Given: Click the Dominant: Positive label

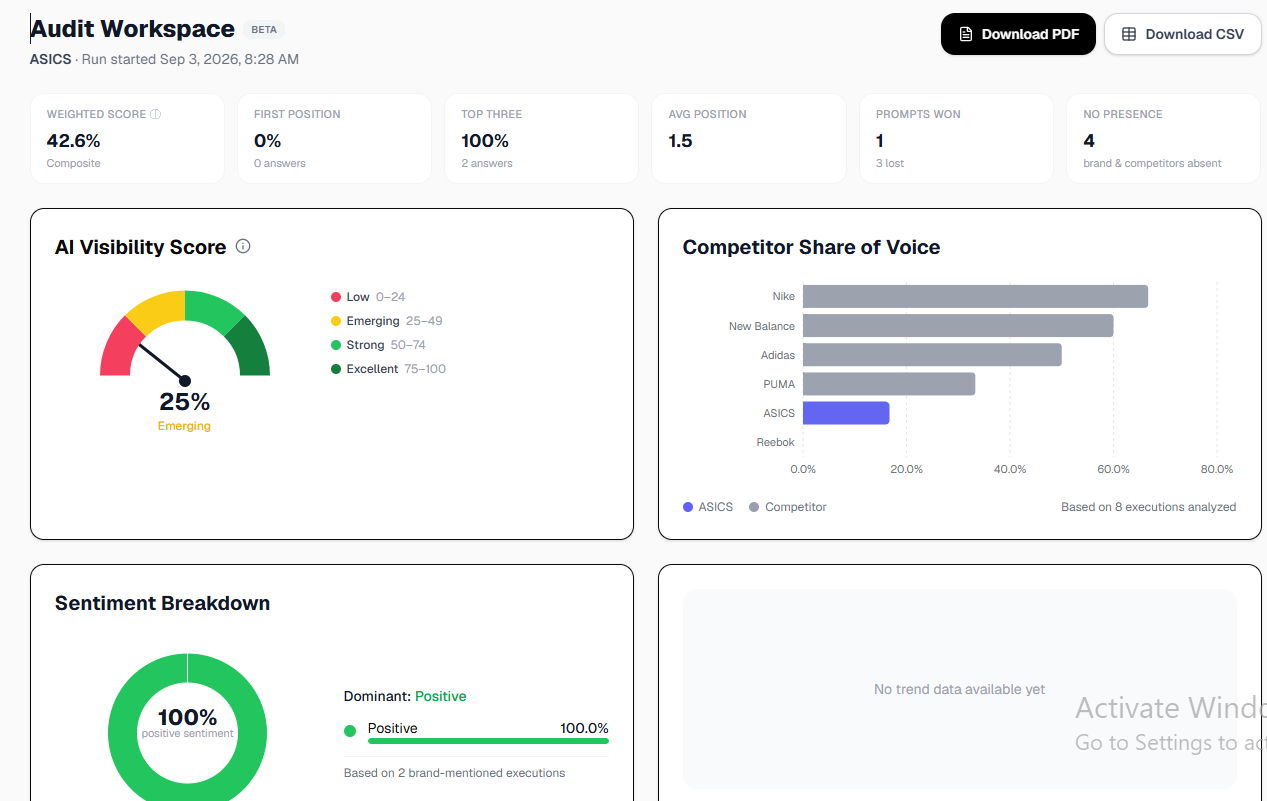Looking at the screenshot, I should point(405,696).
